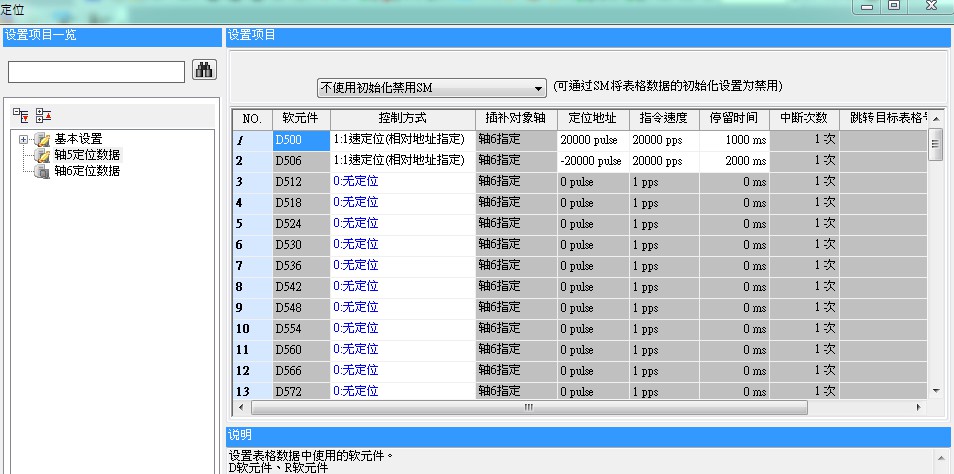954x474 pixels.
Task: Click the vertical scrollbar down arrow
Action: (936, 390)
